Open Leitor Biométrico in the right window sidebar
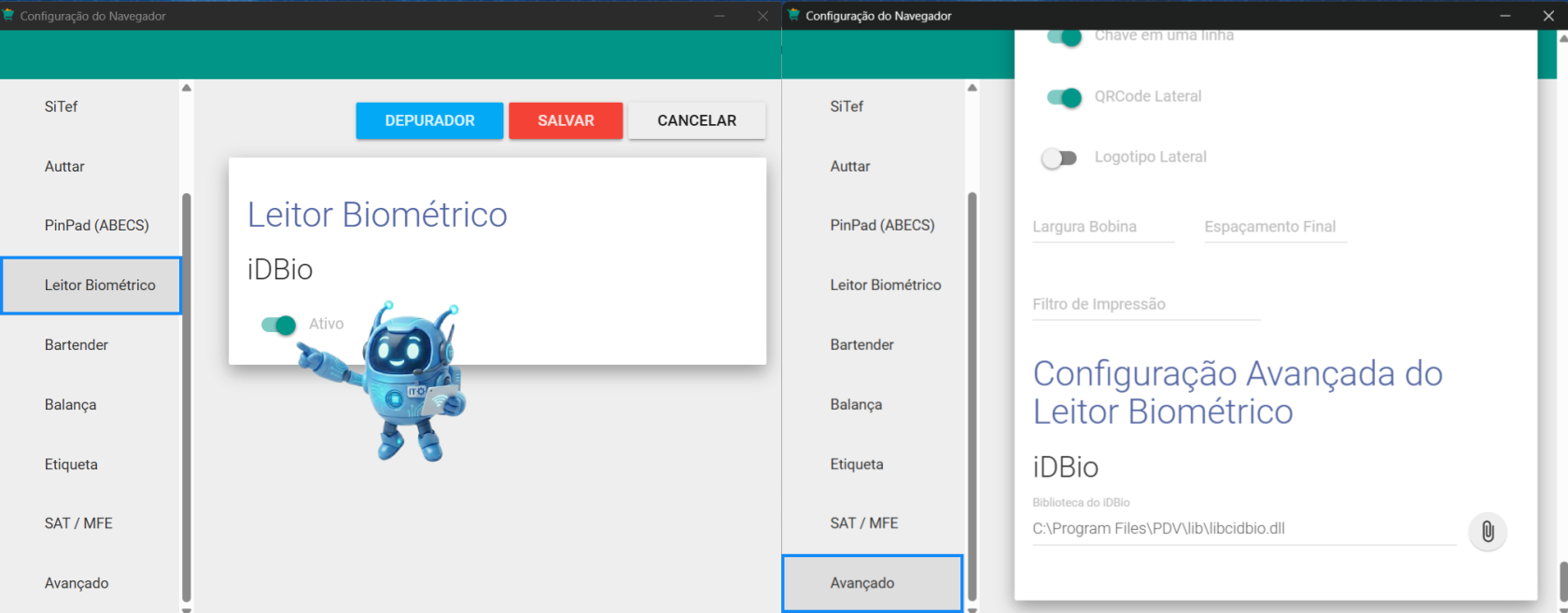 [885, 285]
